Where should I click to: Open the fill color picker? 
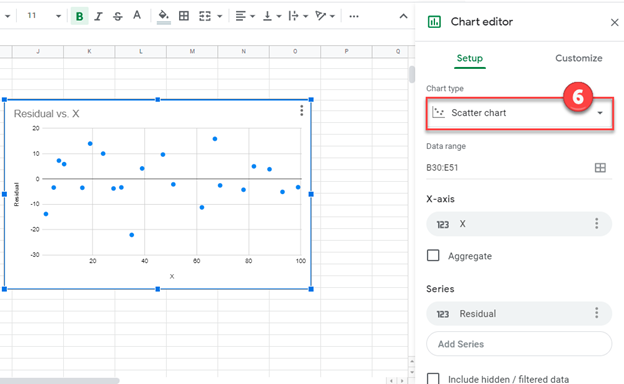[x=164, y=16]
